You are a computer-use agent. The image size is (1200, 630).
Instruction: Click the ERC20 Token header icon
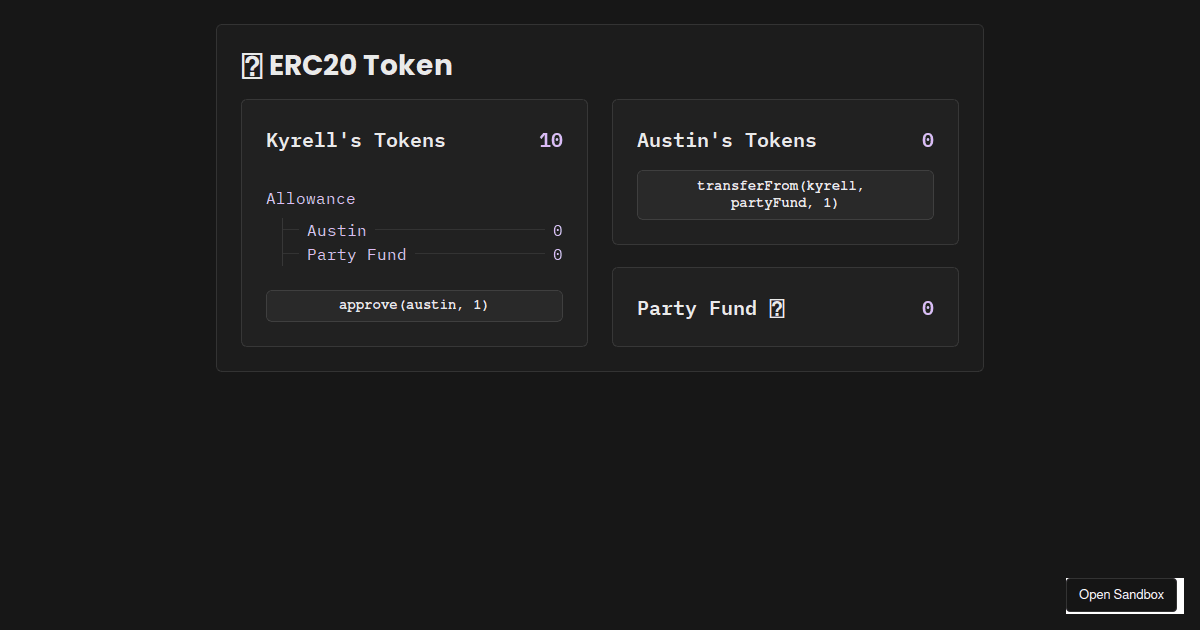(250, 64)
